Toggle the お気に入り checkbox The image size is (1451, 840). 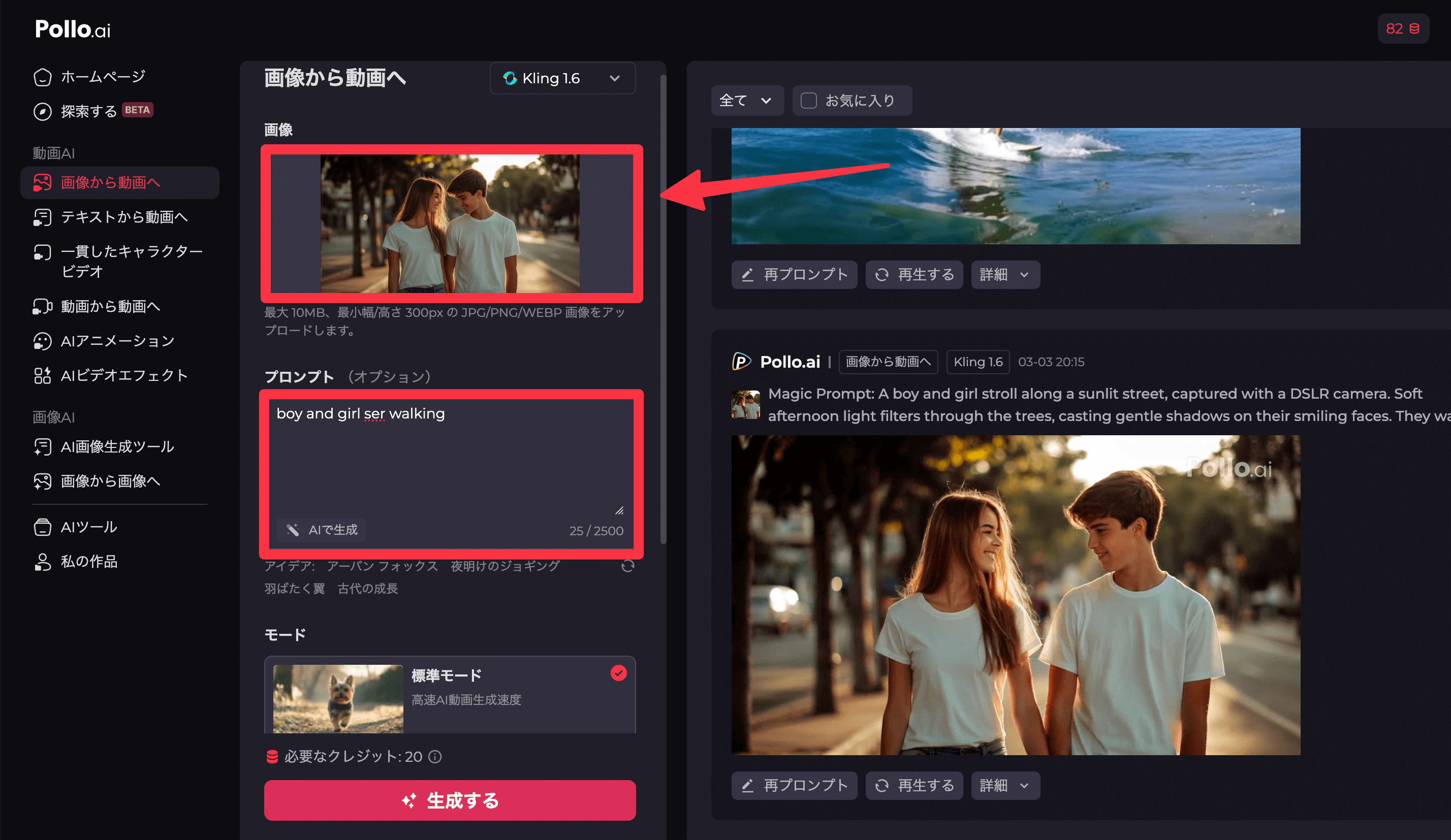pos(808,101)
